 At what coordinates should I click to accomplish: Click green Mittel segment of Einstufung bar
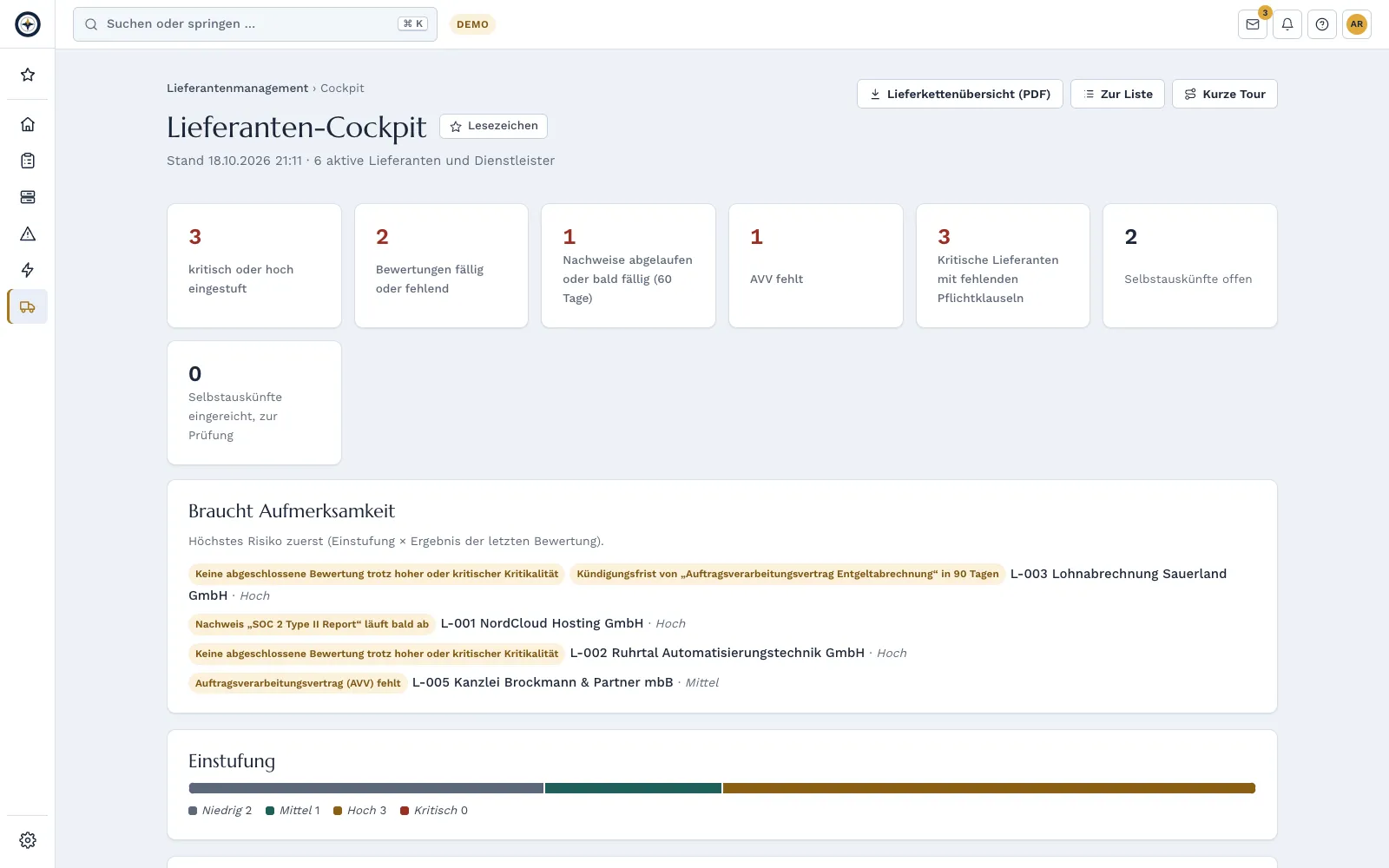(x=633, y=788)
